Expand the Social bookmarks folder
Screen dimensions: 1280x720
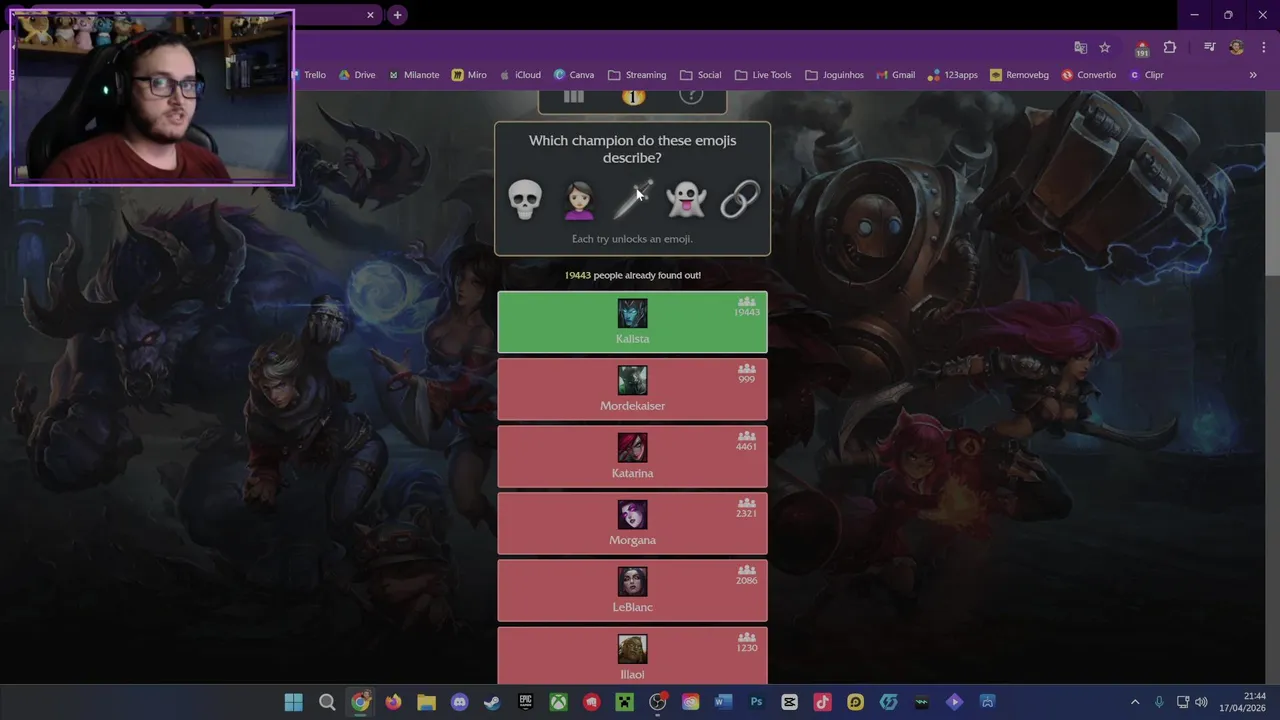pos(700,75)
